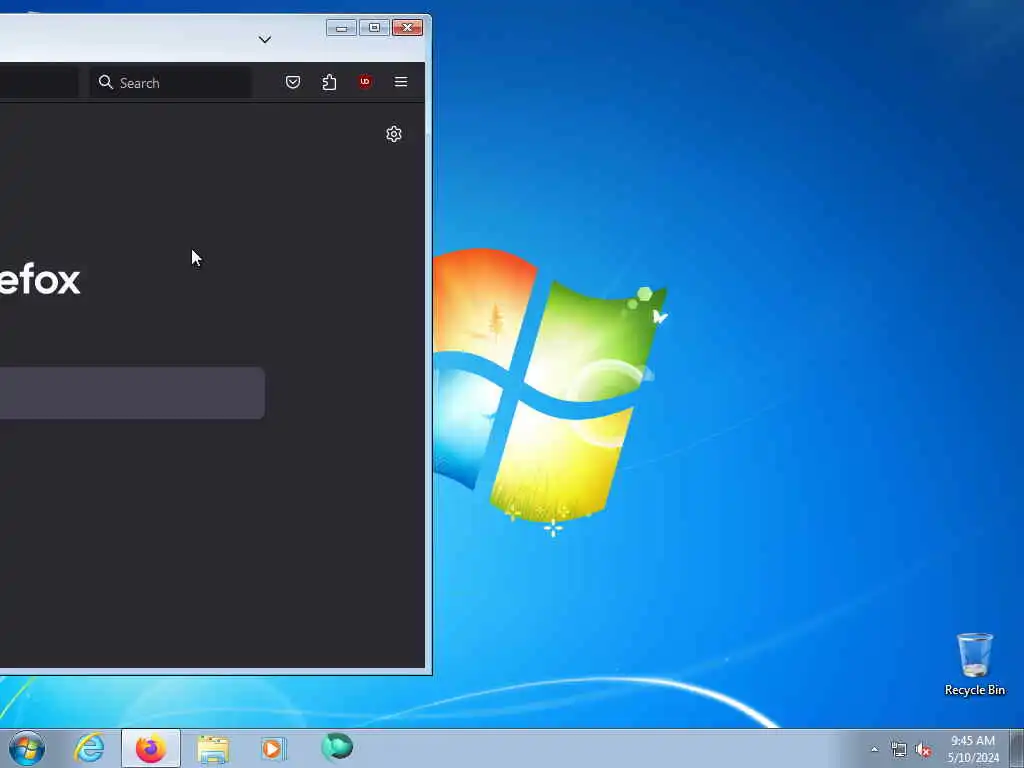Screen dimensions: 1024x768
Task: Focus the new tab page search field
Action: tap(133, 393)
